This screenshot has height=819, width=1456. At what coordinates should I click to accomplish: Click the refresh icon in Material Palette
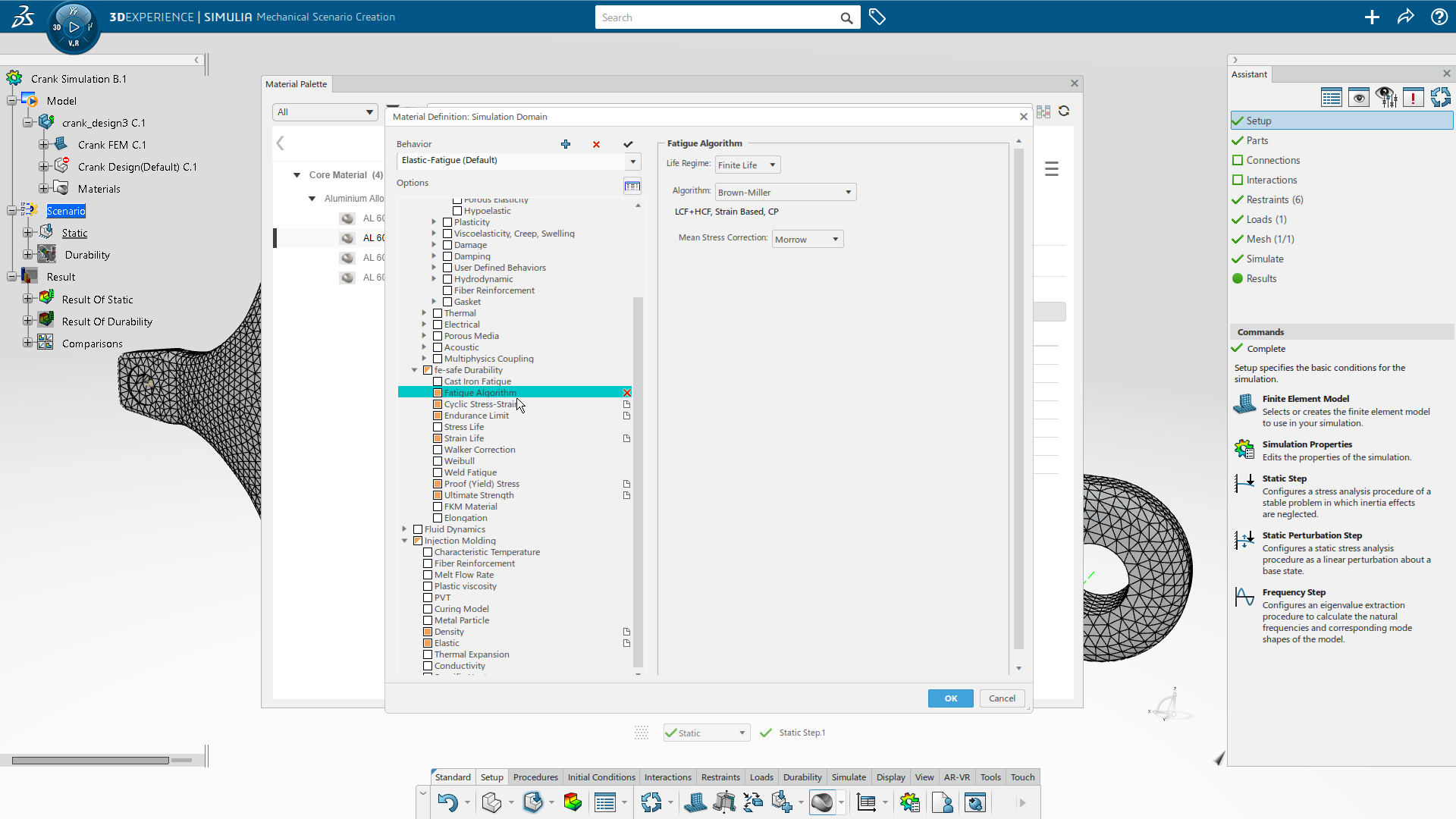(x=1064, y=111)
